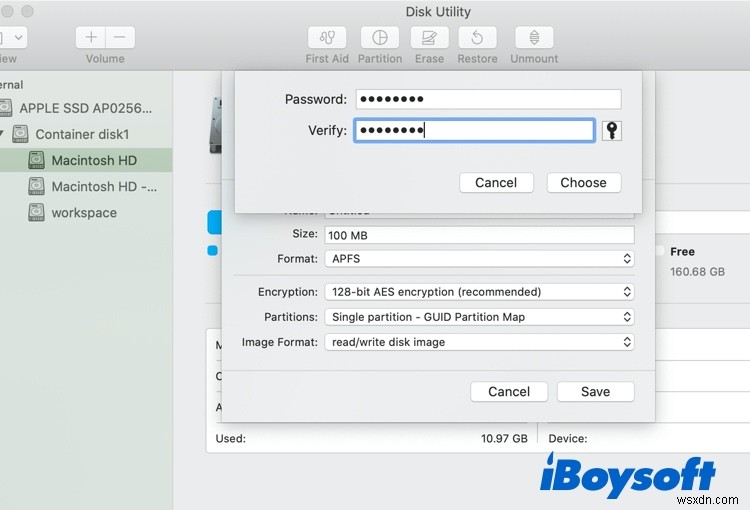750x510 pixels.
Task: Click the Macintosh HD -… volume icon
Action: tap(36, 186)
